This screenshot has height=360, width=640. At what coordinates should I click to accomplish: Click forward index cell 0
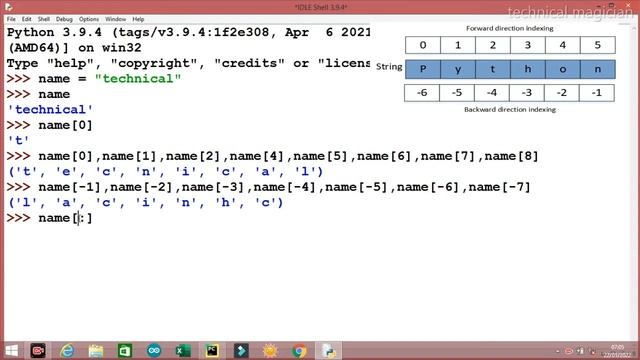(x=423, y=45)
